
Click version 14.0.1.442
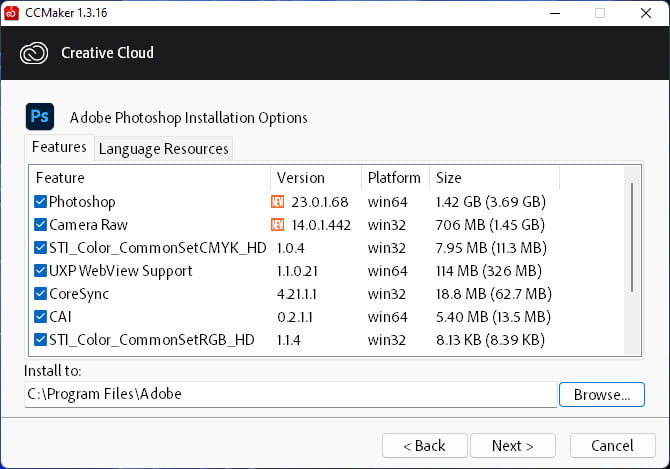point(321,225)
